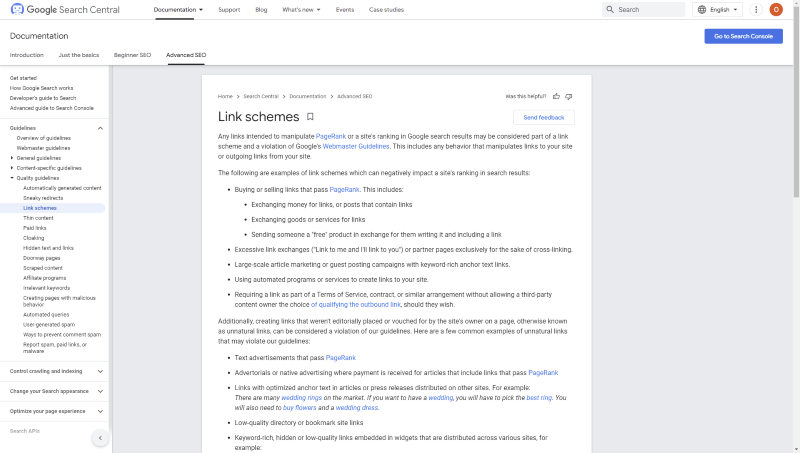Click the page vertical scrollbar
This screenshot has height=453, width=800.
(796, 102)
